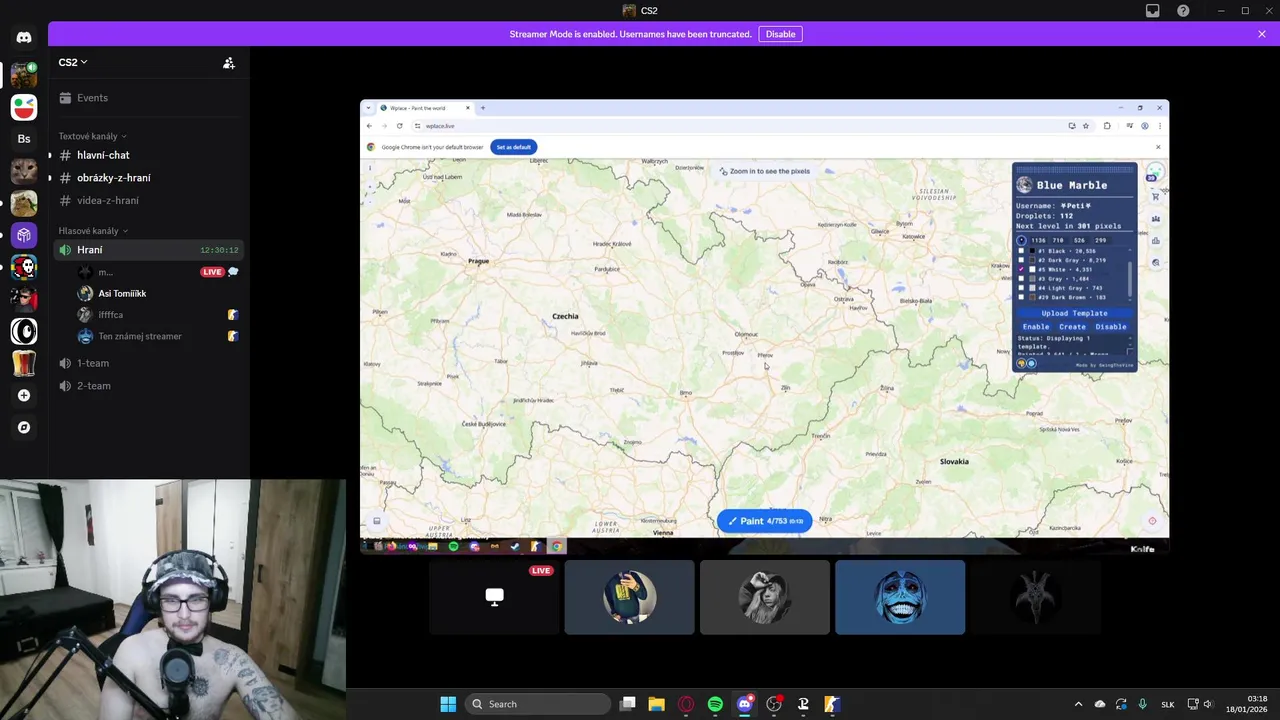The width and height of the screenshot is (1280, 720).
Task: Invite people to CS2 server icon
Action: (229, 62)
